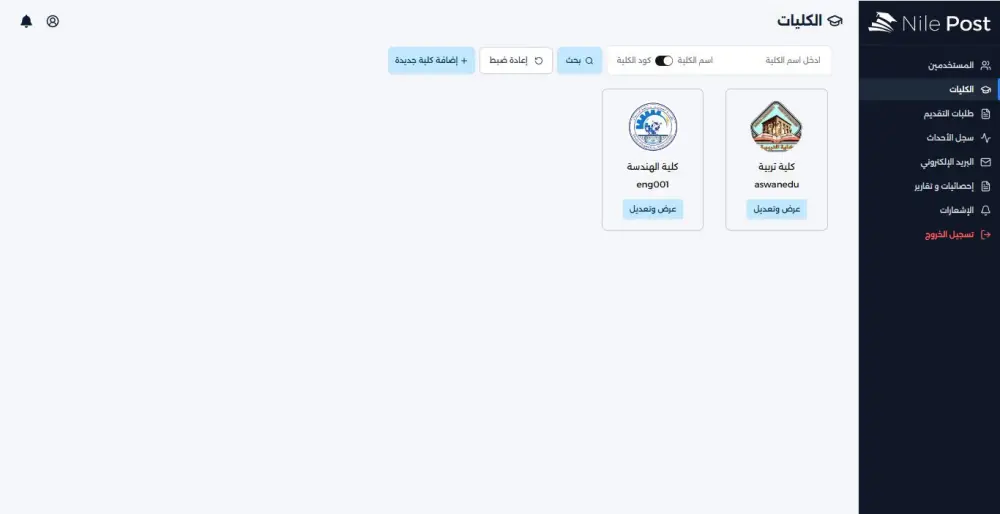Open طلبات التقديم in the sidebar
This screenshot has width=1000, height=514.
929,114
